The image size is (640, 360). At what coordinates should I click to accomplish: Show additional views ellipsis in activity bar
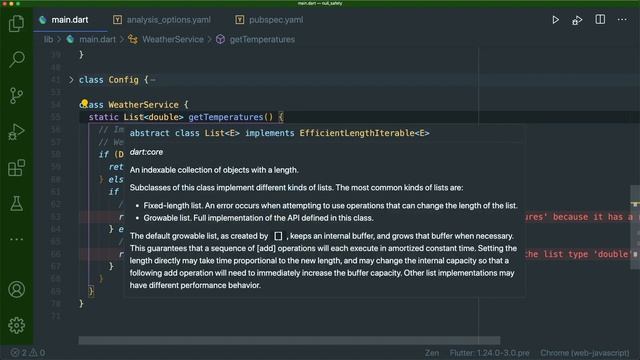[x=16, y=239]
